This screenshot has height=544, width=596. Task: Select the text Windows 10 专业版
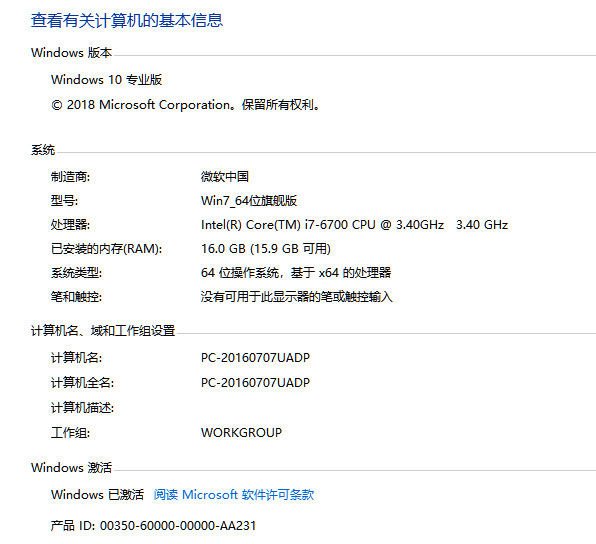click(106, 79)
